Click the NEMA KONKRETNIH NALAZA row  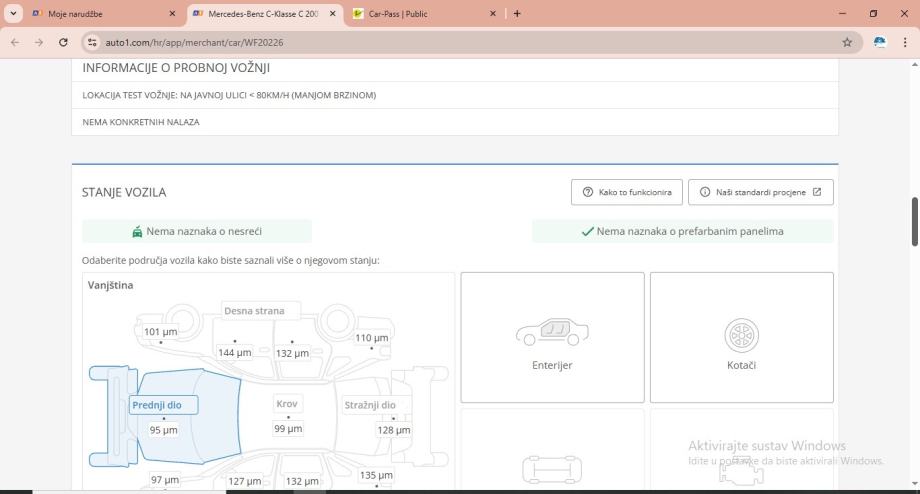point(455,122)
